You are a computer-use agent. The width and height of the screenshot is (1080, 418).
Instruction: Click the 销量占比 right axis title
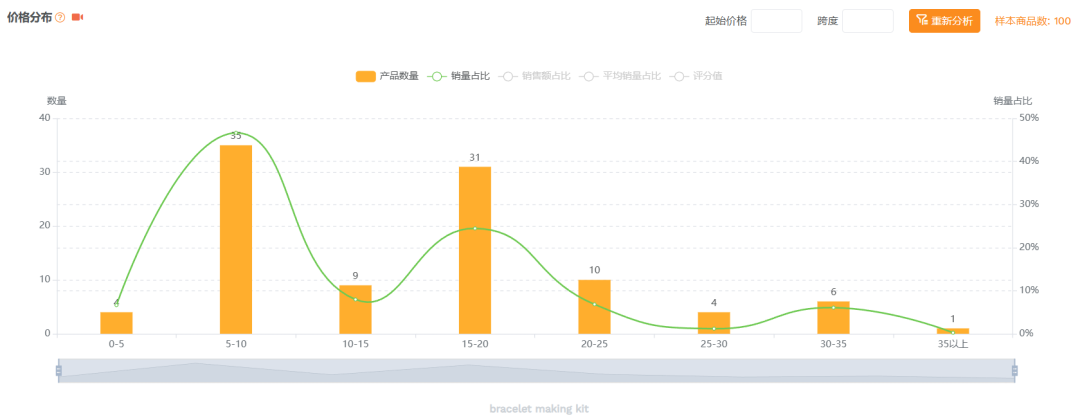tap(1012, 101)
